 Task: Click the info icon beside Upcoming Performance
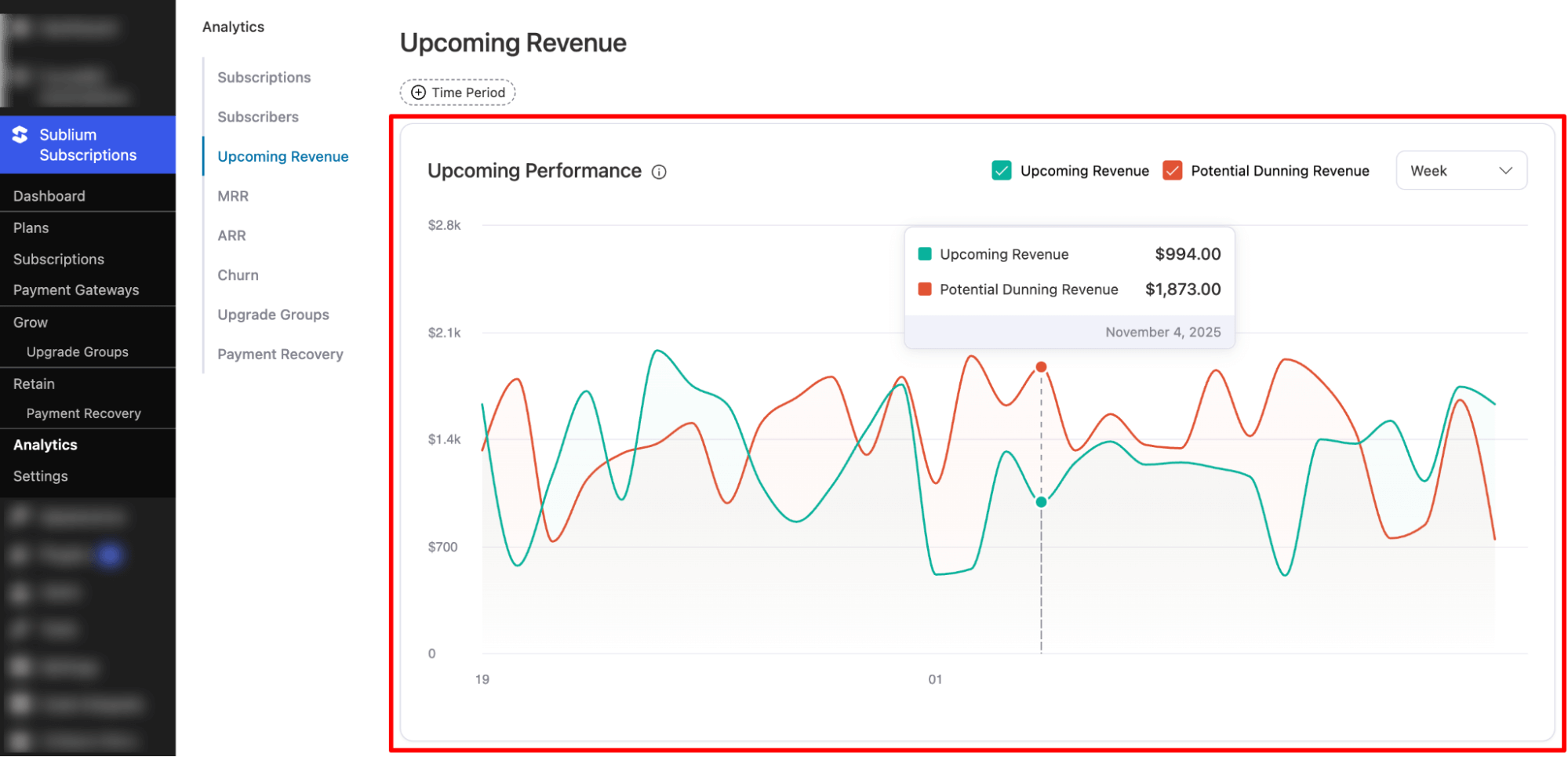point(659,171)
